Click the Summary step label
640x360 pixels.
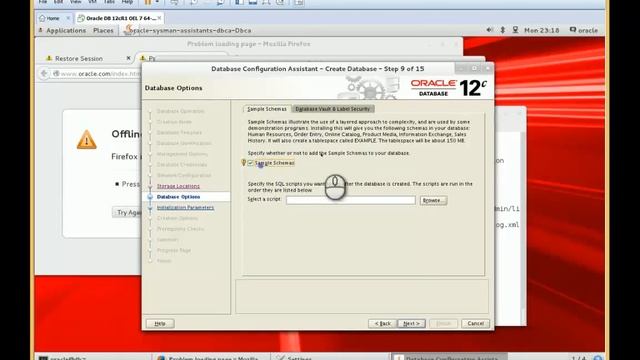167,240
